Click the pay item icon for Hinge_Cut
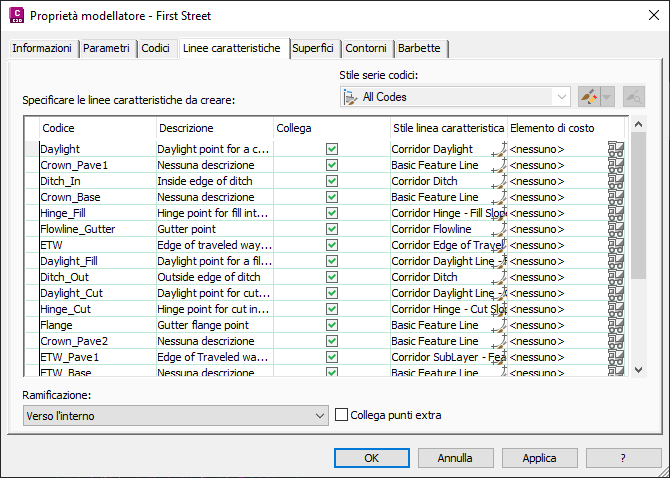Image resolution: width=670 pixels, height=478 pixels. pos(617,309)
